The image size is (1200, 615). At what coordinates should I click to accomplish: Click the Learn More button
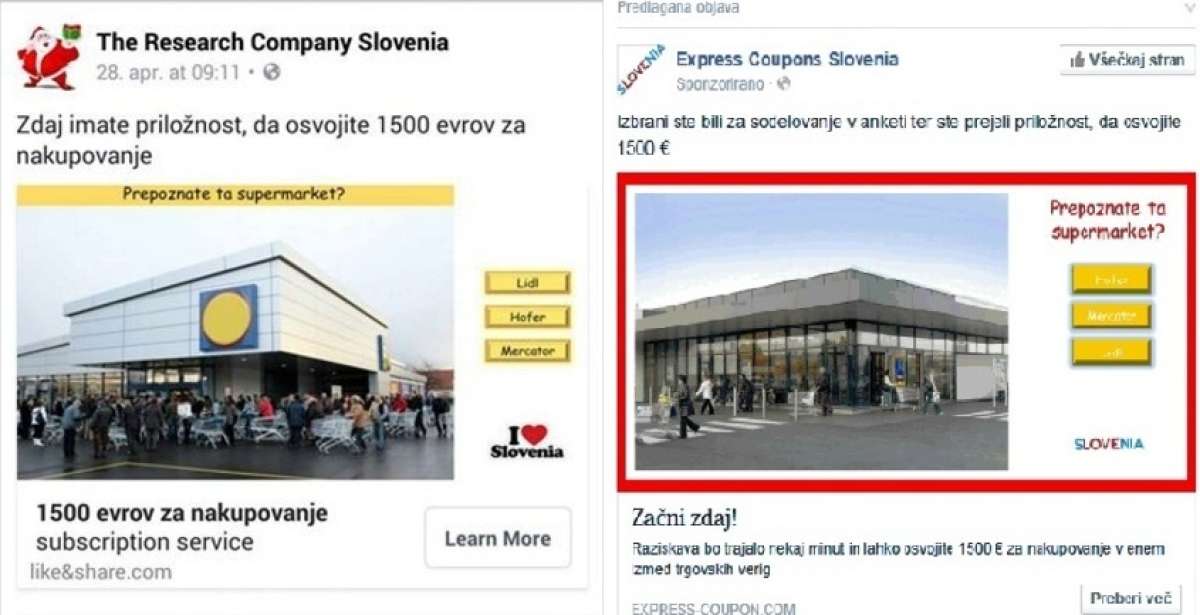point(498,538)
